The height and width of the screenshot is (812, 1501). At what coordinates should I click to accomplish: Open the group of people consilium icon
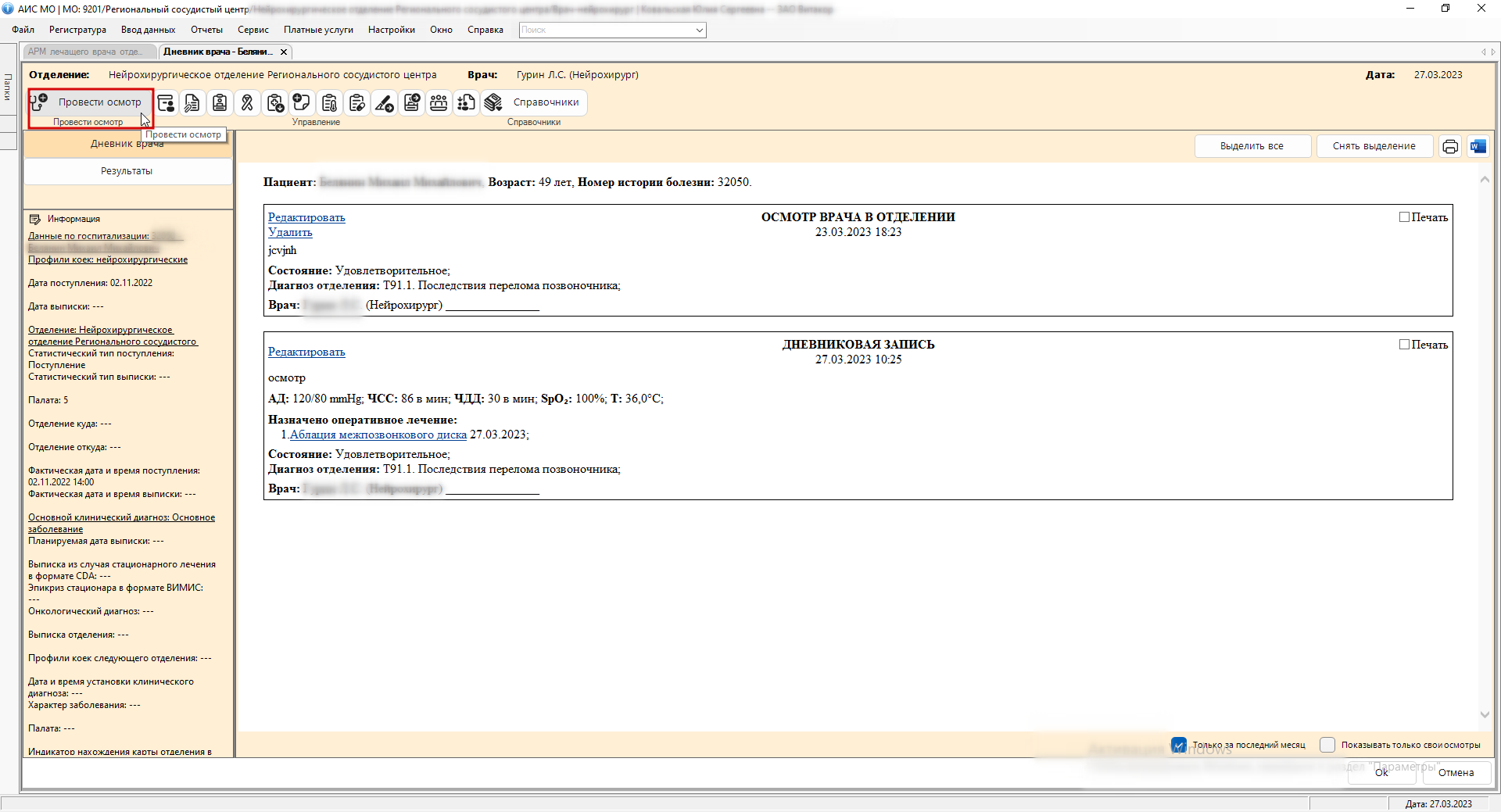click(439, 102)
